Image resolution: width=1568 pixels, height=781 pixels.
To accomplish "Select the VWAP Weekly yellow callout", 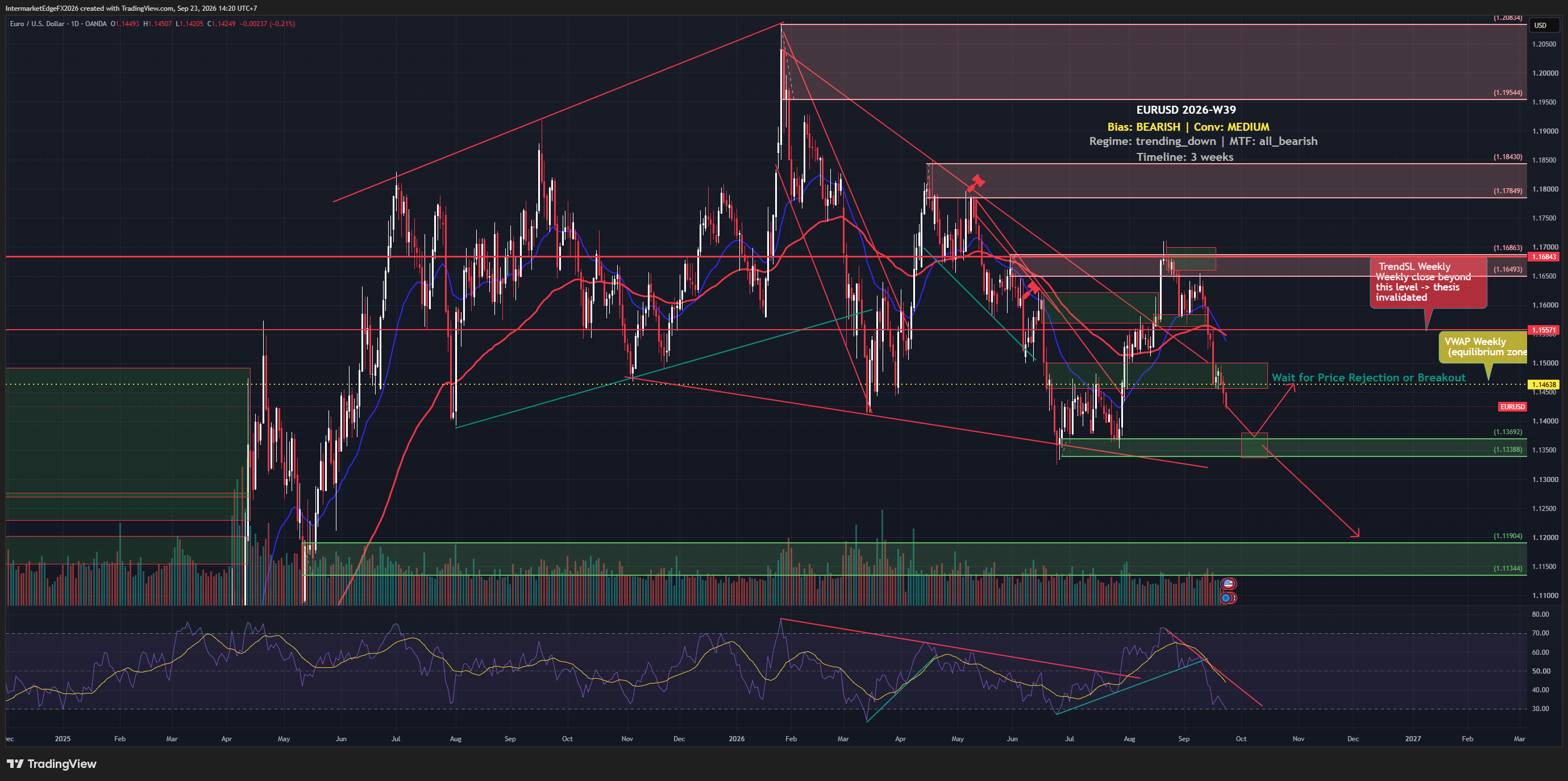I will (1483, 347).
